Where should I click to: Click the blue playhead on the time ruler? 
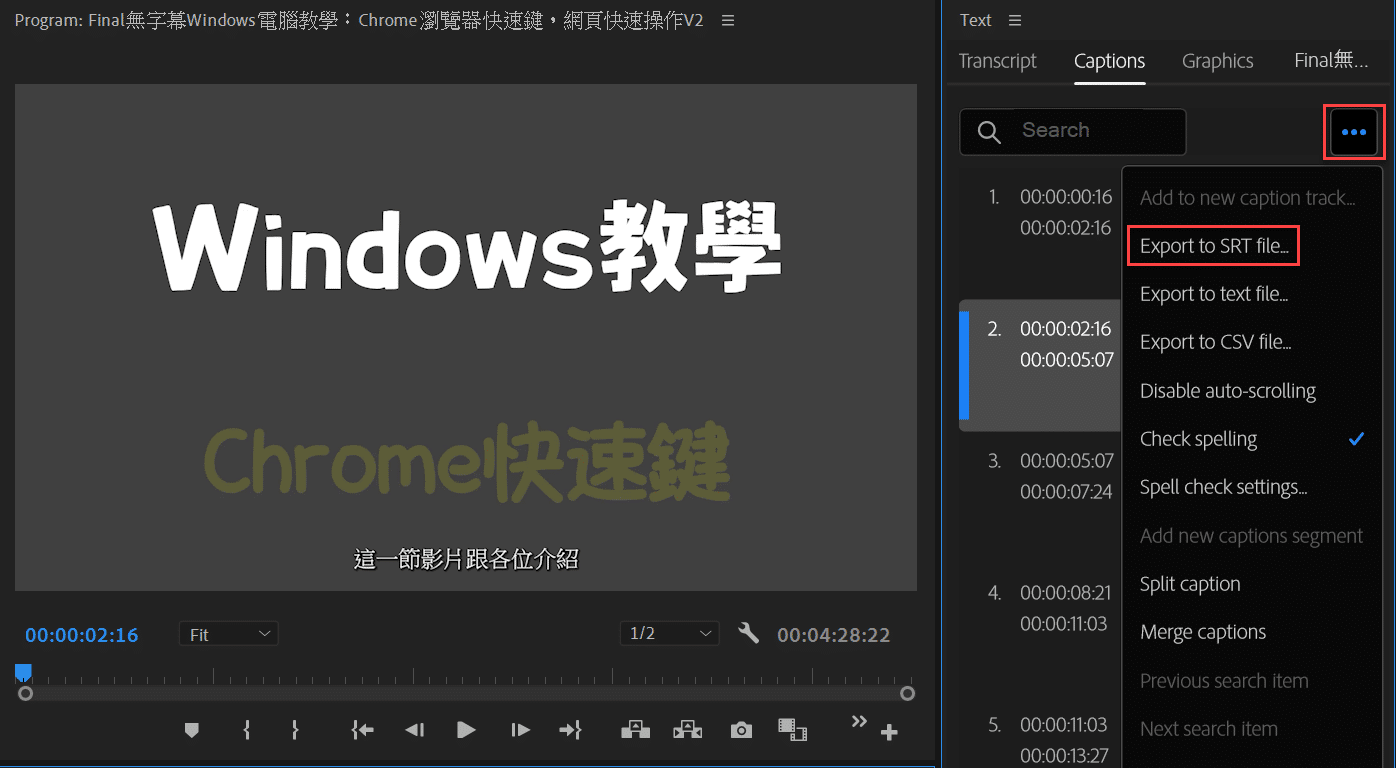pos(23,672)
